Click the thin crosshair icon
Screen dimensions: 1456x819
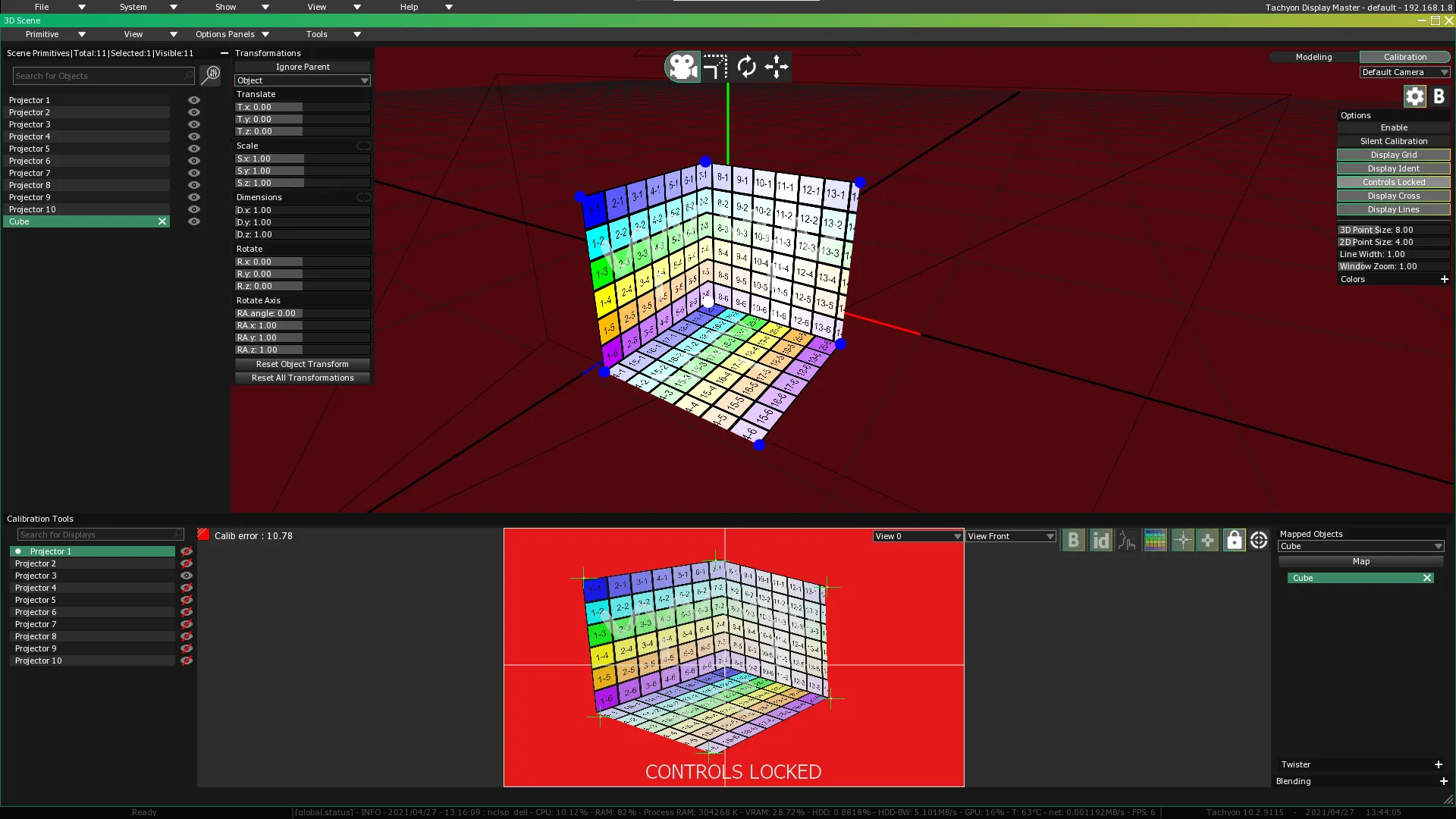point(1182,540)
